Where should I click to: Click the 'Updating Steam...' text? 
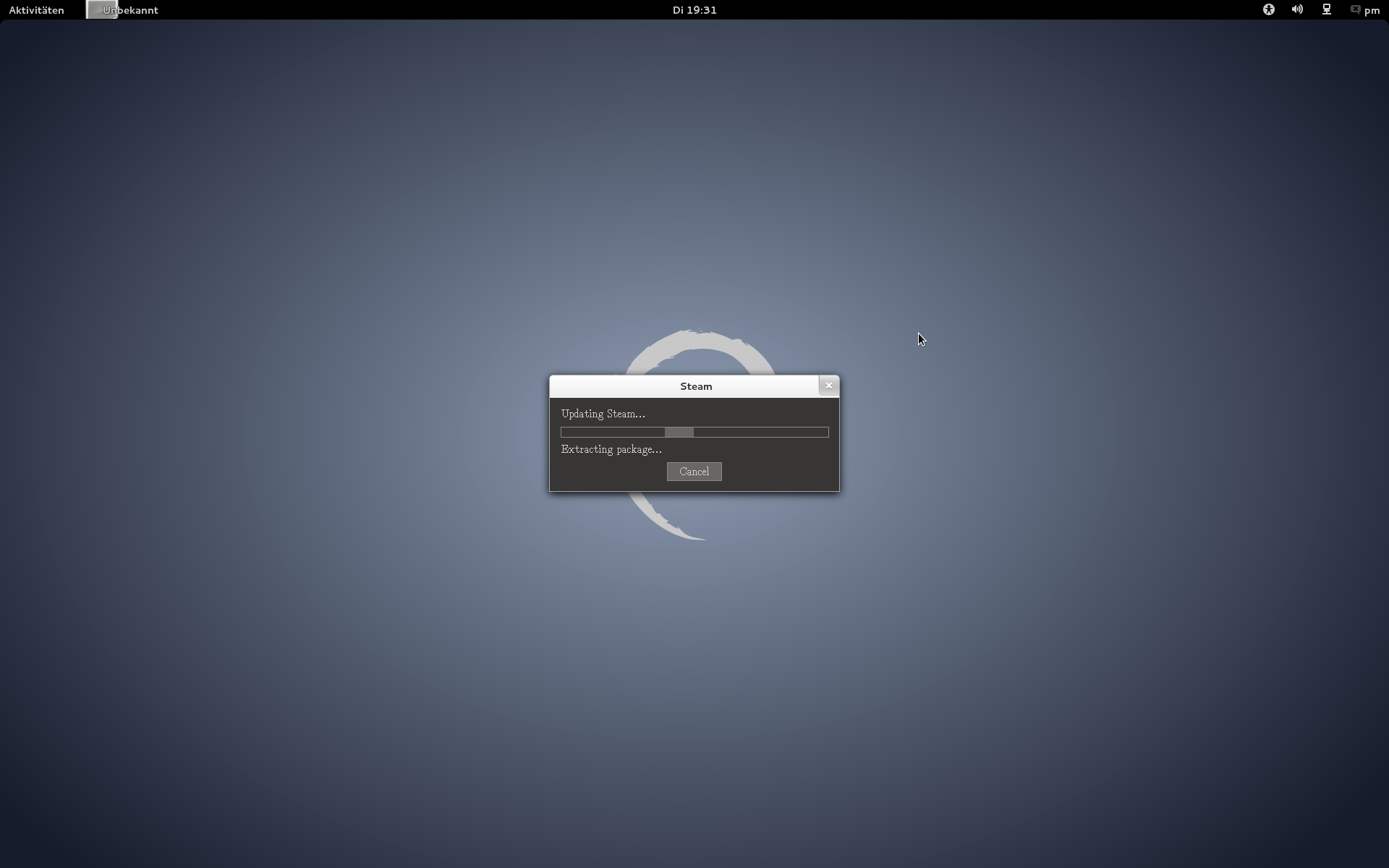(x=603, y=414)
